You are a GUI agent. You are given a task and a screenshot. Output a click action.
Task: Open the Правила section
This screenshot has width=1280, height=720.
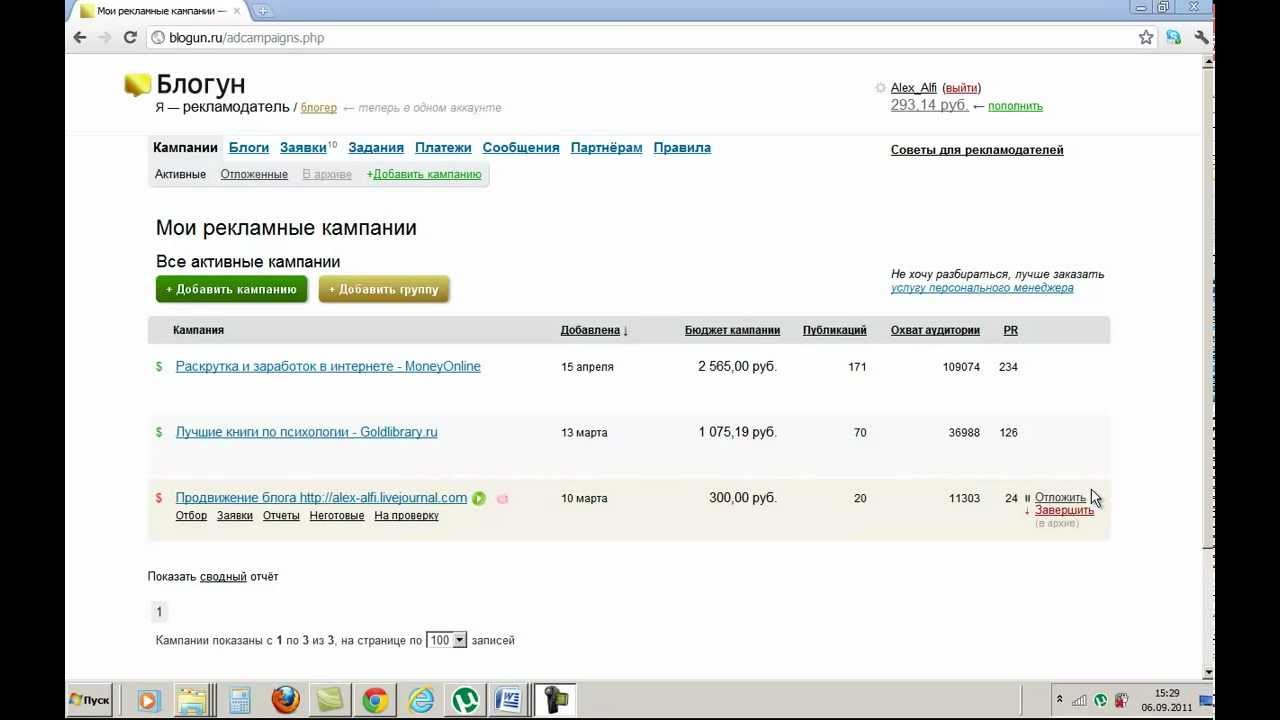pyautogui.click(x=682, y=147)
